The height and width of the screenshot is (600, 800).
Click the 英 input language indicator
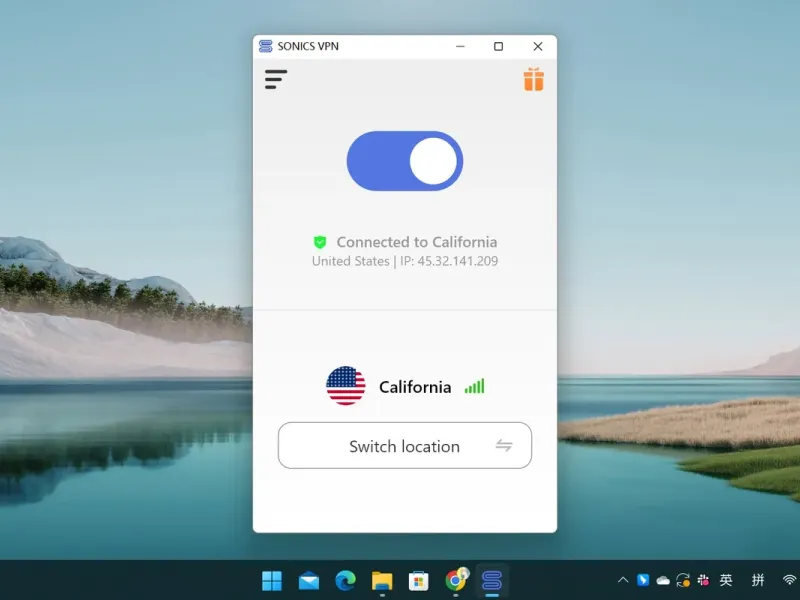point(726,580)
